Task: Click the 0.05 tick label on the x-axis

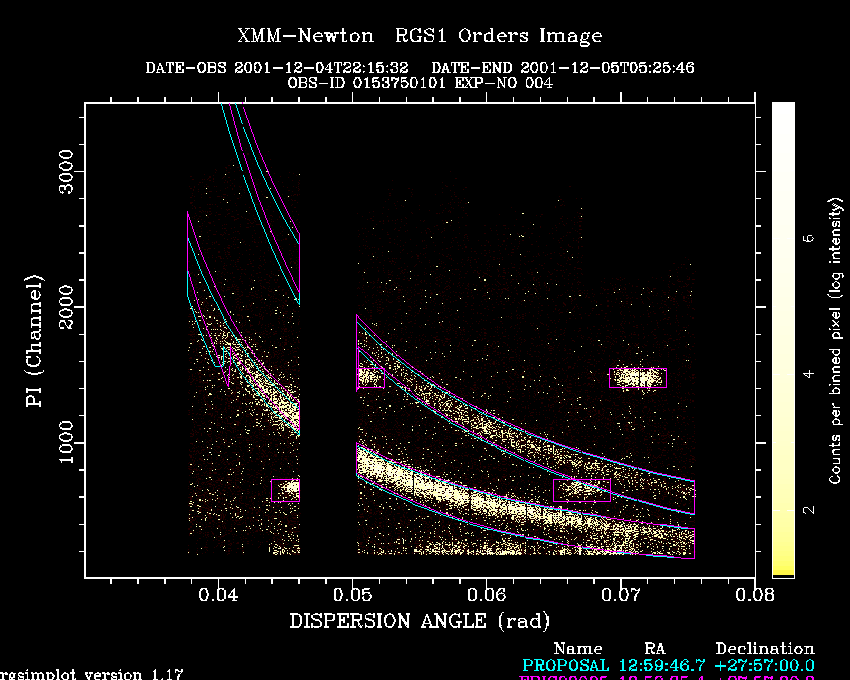Action: pos(352,595)
